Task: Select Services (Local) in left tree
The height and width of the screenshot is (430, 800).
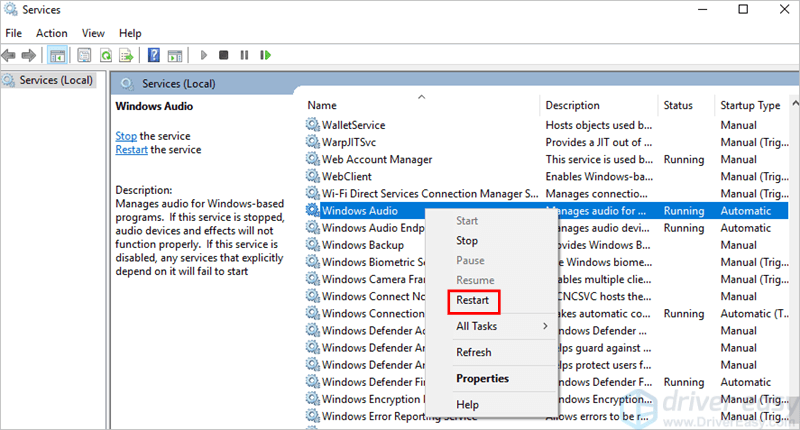Action: pyautogui.click(x=55, y=80)
